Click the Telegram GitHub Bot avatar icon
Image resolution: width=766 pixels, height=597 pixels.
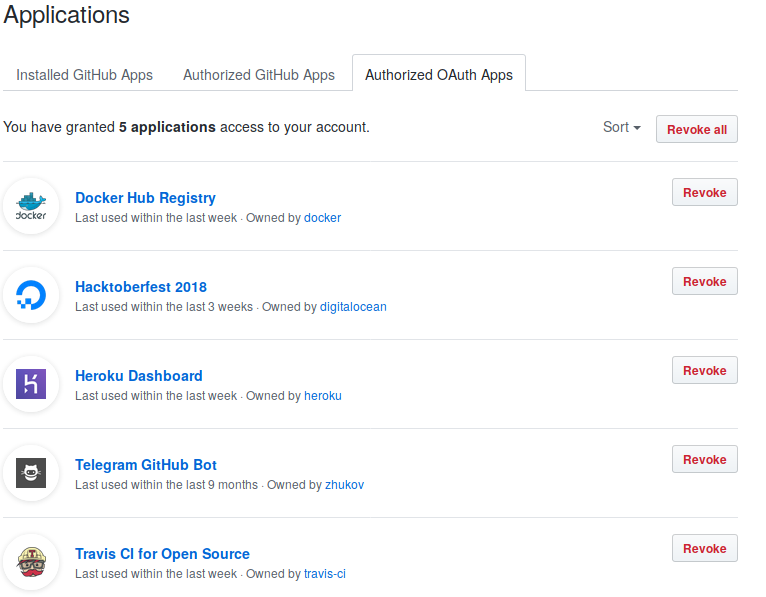[31, 473]
